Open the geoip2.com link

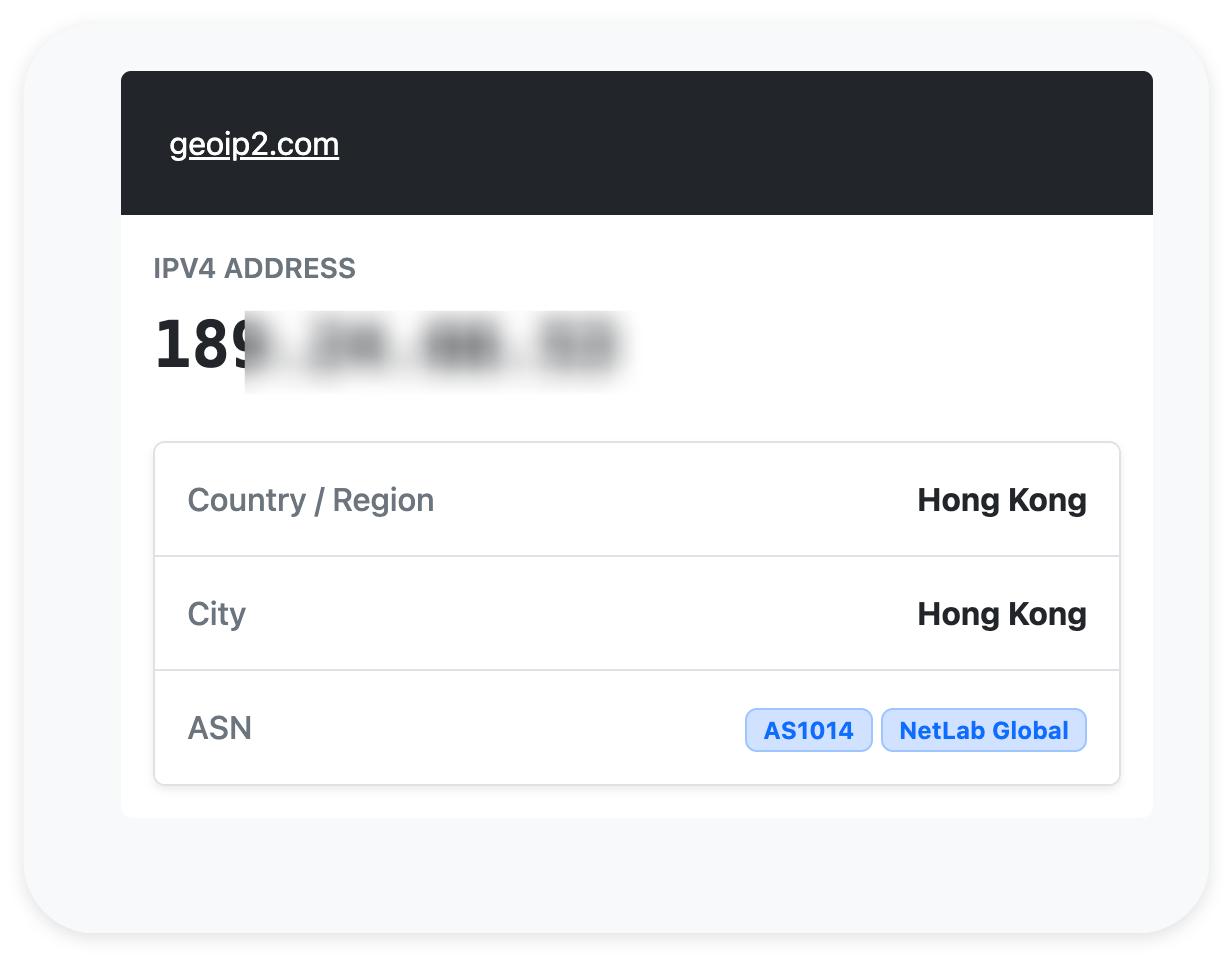tap(254, 145)
